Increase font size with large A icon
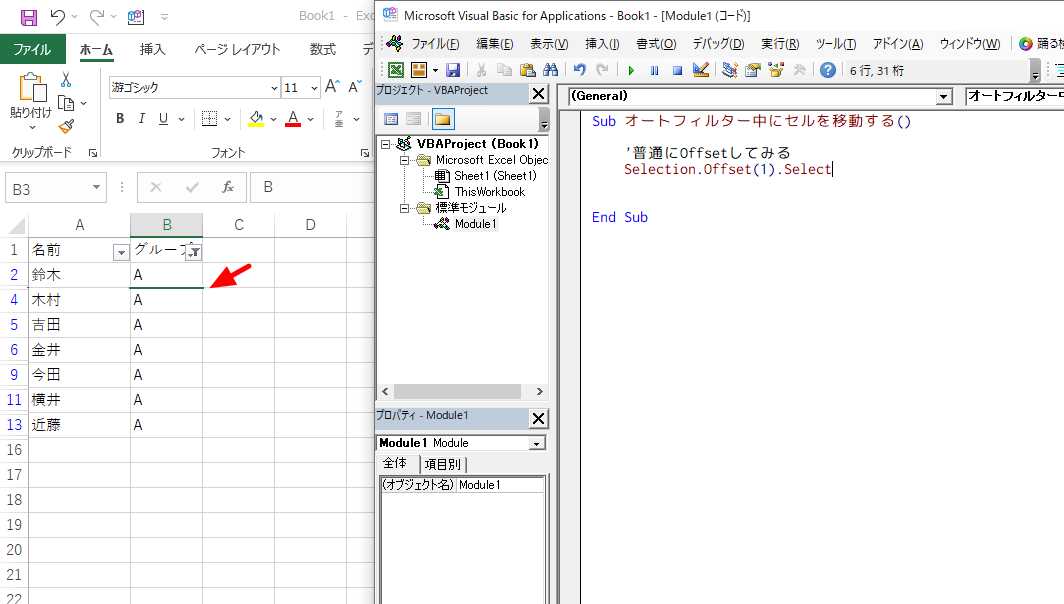Image resolution: width=1064 pixels, height=604 pixels. coord(332,87)
